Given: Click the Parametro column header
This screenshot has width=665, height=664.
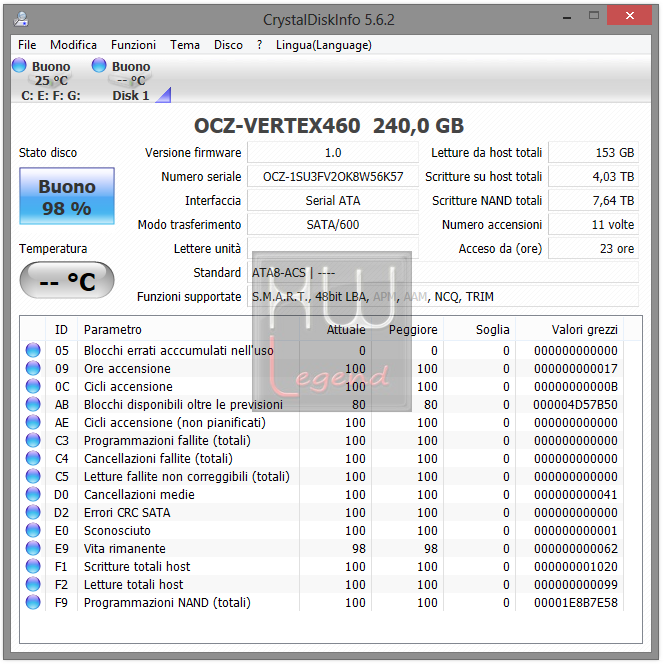Looking at the screenshot, I should pyautogui.click(x=189, y=329).
